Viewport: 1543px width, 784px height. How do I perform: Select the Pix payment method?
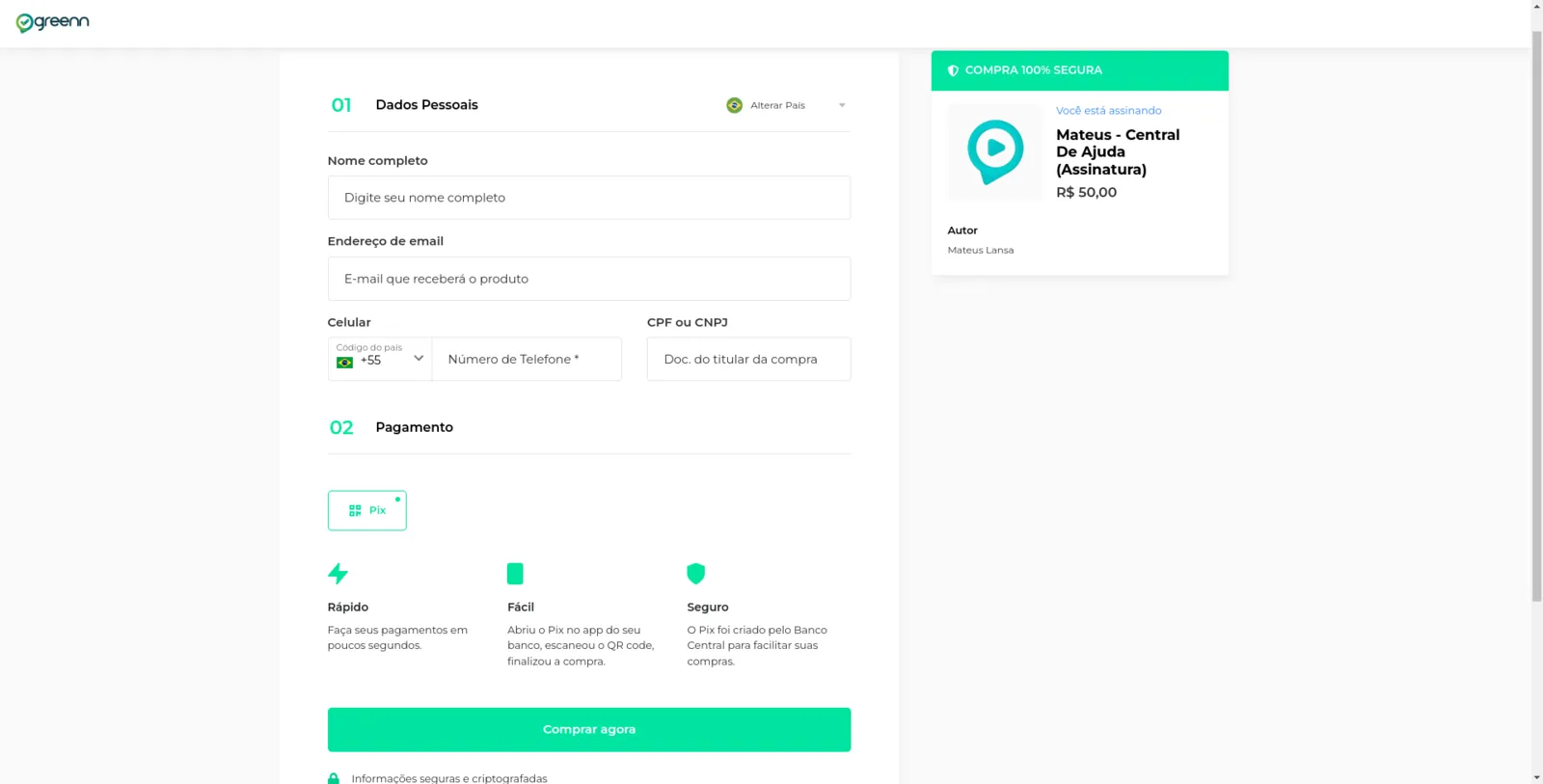pos(366,510)
